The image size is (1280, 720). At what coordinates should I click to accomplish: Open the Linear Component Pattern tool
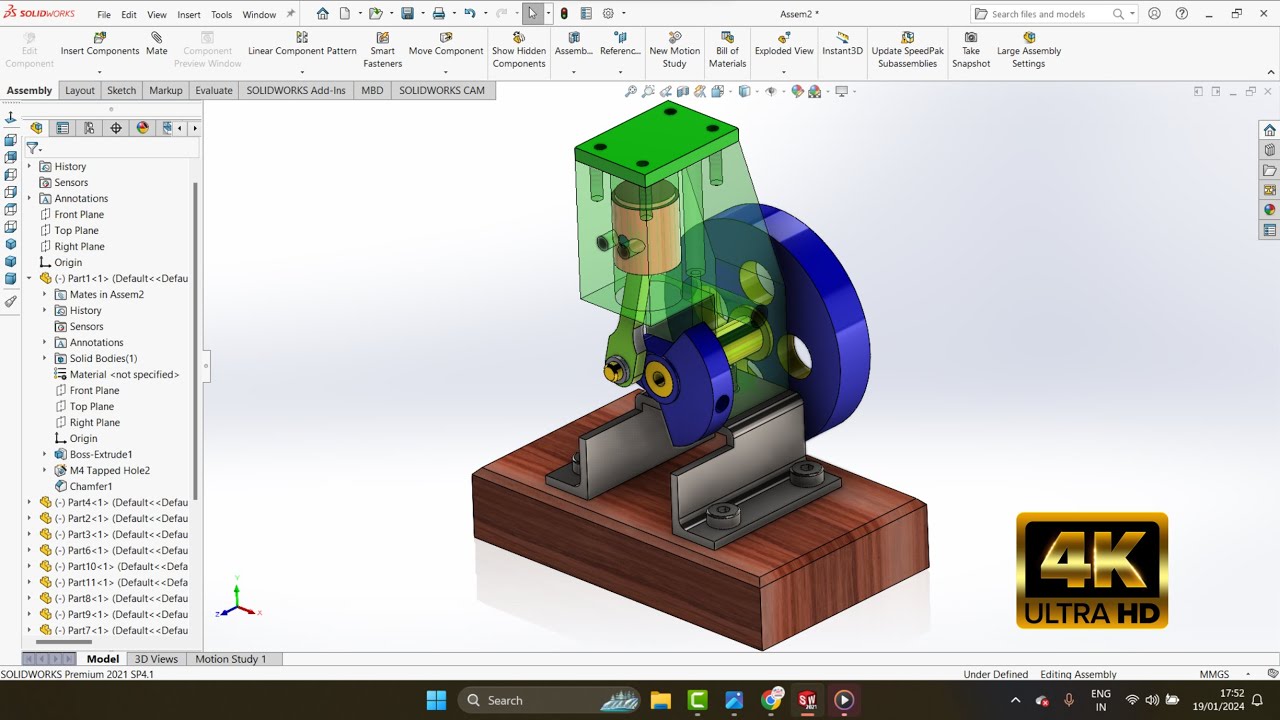pyautogui.click(x=302, y=44)
